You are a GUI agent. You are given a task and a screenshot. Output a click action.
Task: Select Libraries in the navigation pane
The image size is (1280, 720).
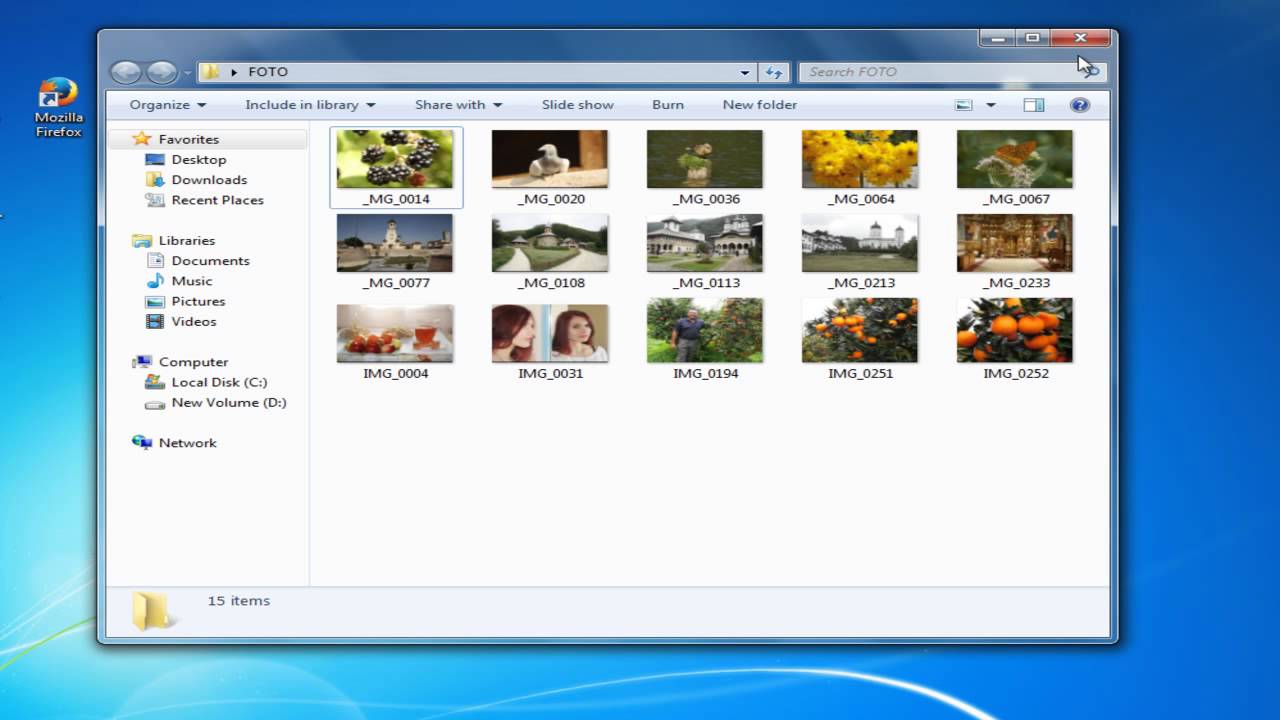click(x=186, y=240)
